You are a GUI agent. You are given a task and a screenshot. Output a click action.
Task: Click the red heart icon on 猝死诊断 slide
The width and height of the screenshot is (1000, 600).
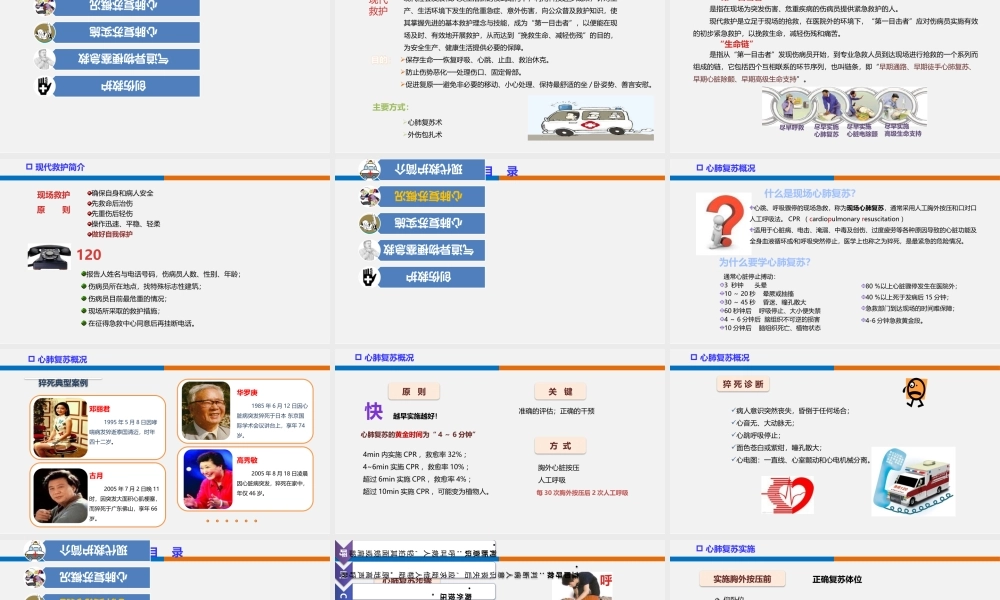click(789, 492)
